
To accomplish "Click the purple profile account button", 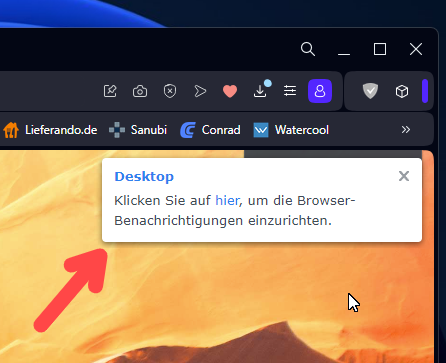I will click(320, 91).
